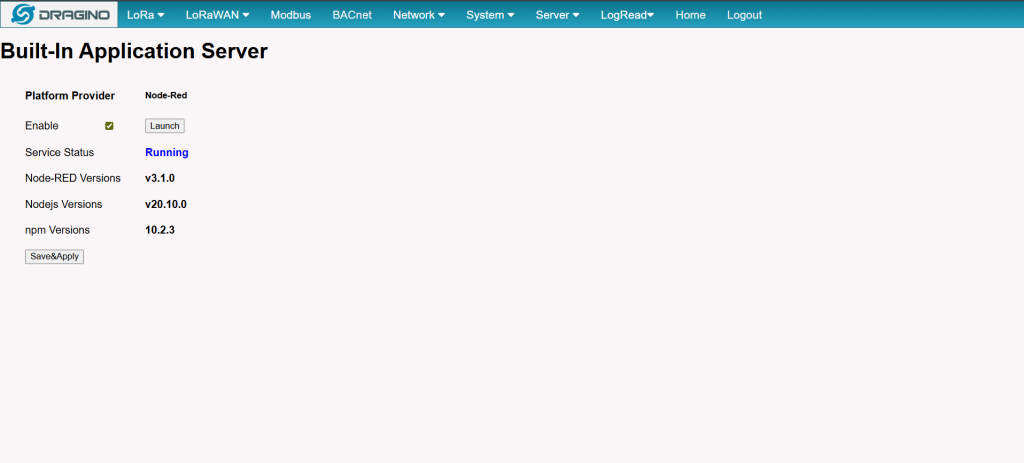Go to the Modbus page
The width and height of the screenshot is (1024, 463).
pos(290,15)
